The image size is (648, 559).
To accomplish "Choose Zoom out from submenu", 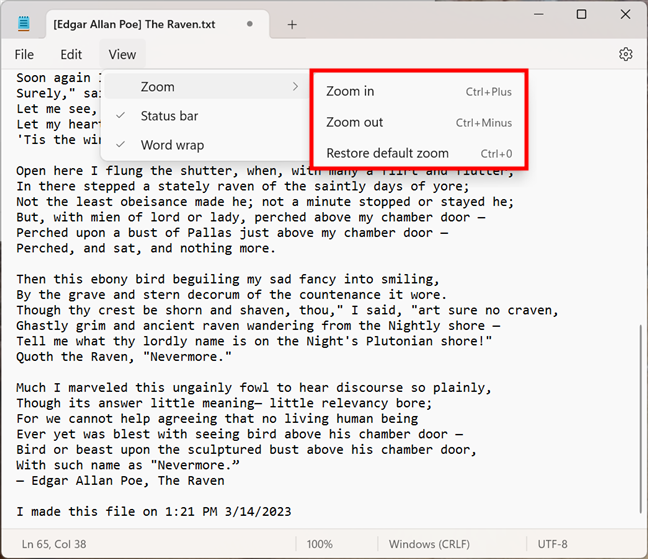I will (419, 122).
